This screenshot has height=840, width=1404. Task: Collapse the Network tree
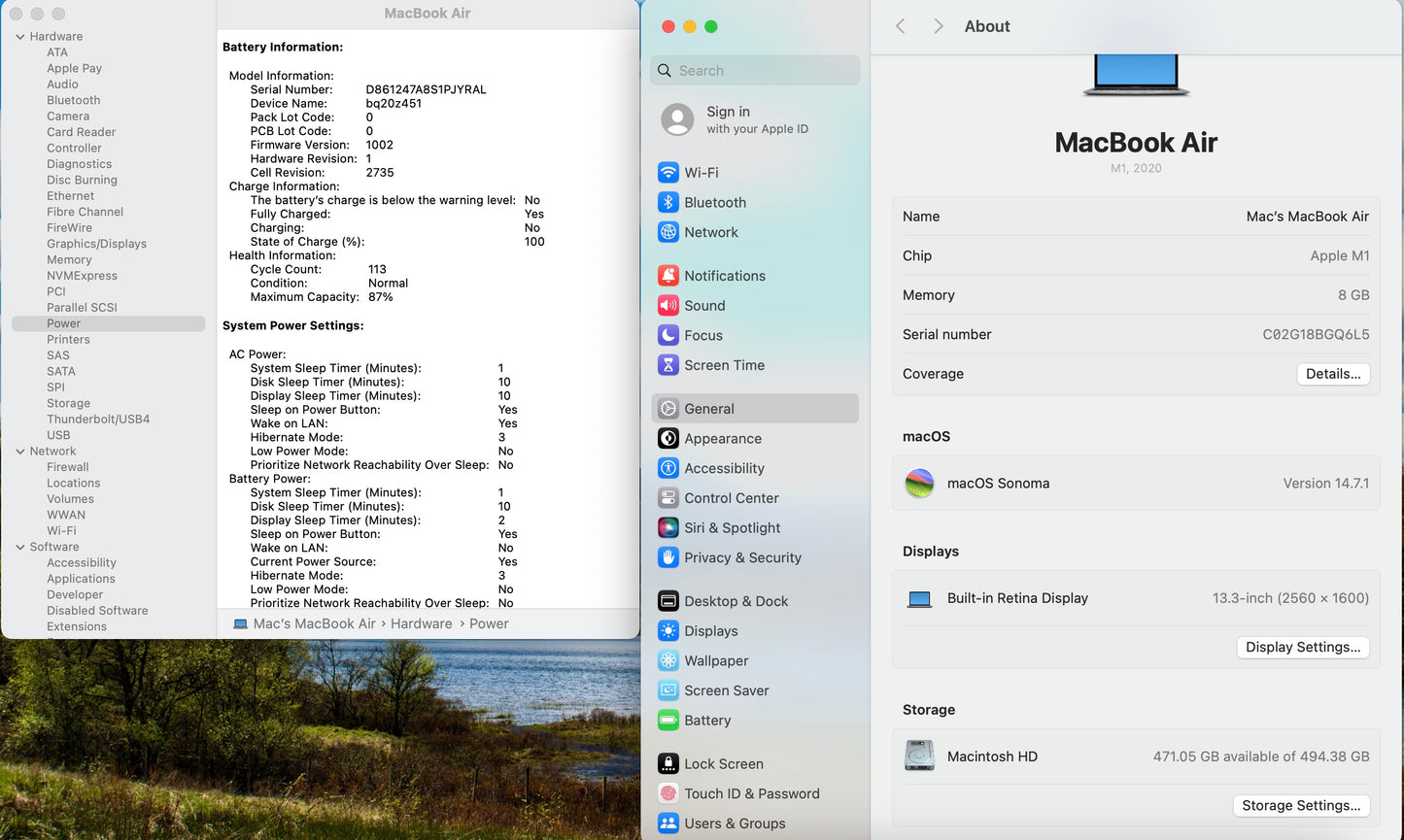(20, 451)
